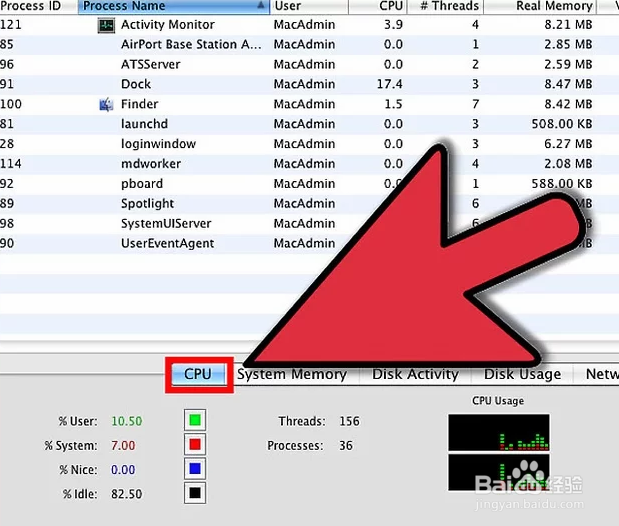
Task: Click the 17.4 CPU value for Dock
Action: [x=390, y=84]
